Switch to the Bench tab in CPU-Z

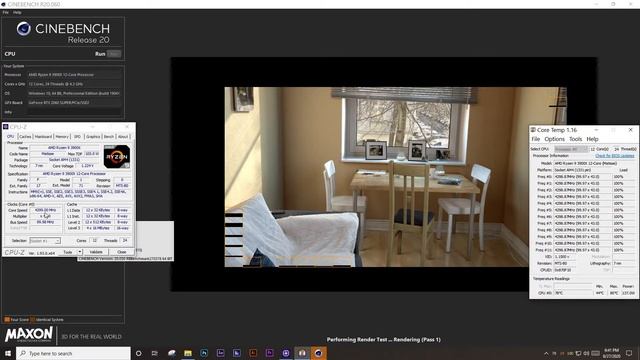(109, 137)
